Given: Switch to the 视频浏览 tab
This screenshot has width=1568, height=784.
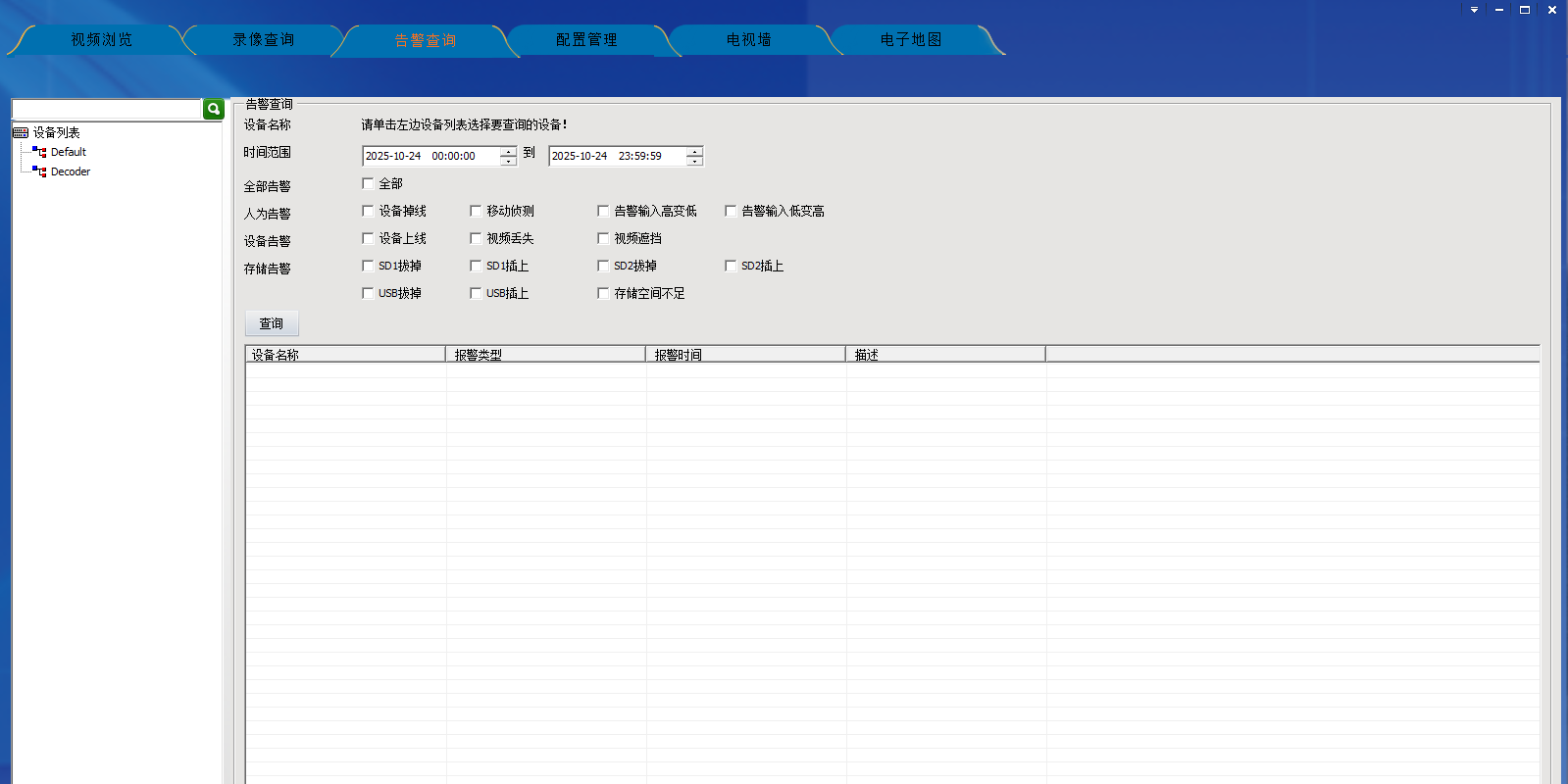Looking at the screenshot, I should [101, 40].
